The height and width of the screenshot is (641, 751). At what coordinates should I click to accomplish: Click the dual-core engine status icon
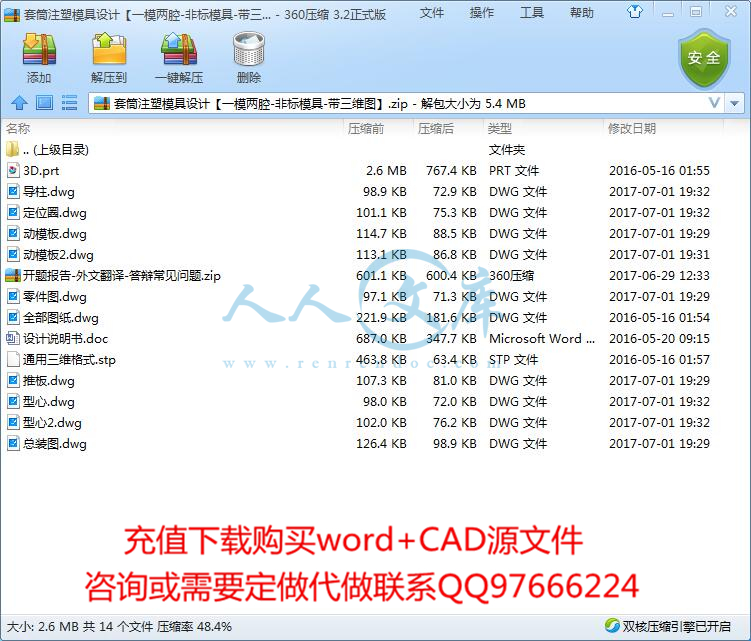[x=612, y=626]
